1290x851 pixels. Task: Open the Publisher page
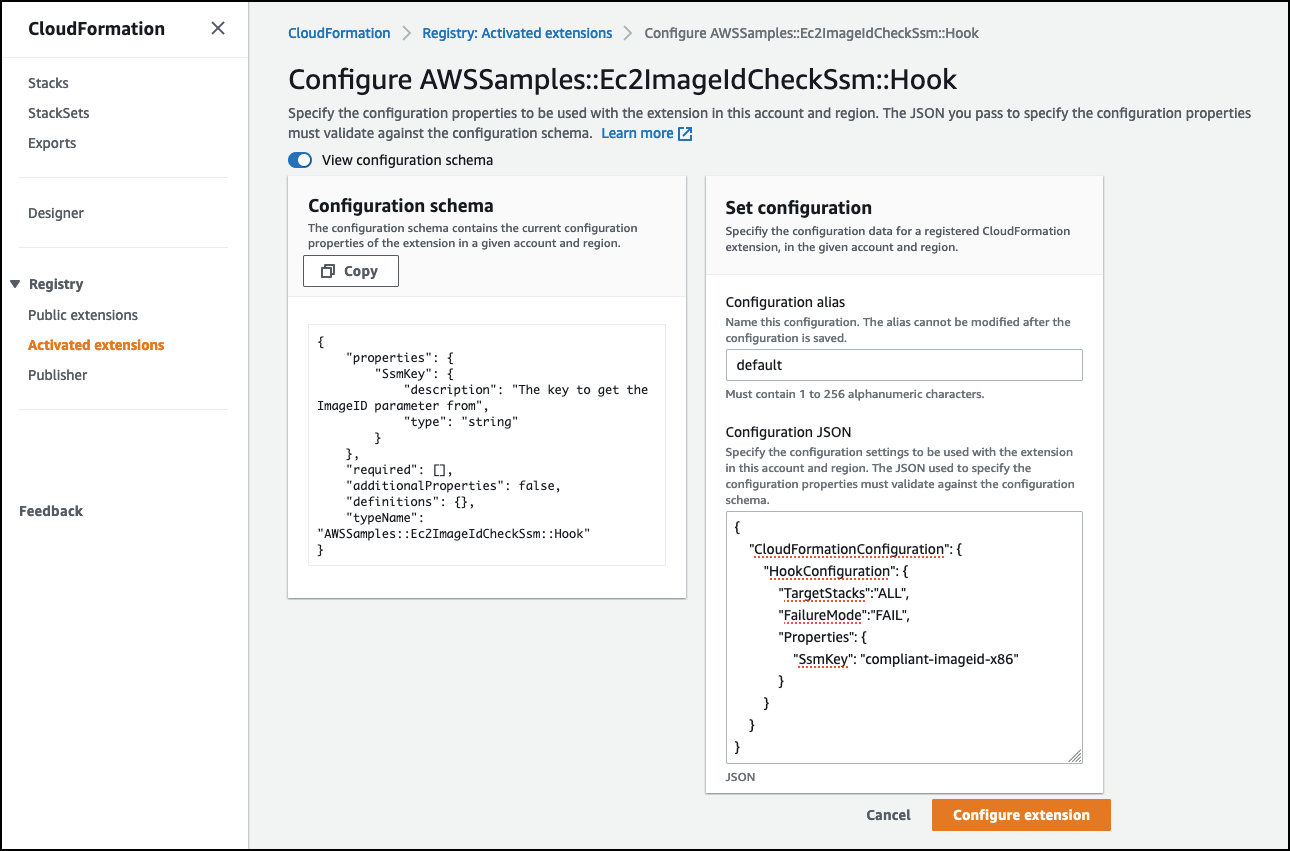pos(57,374)
